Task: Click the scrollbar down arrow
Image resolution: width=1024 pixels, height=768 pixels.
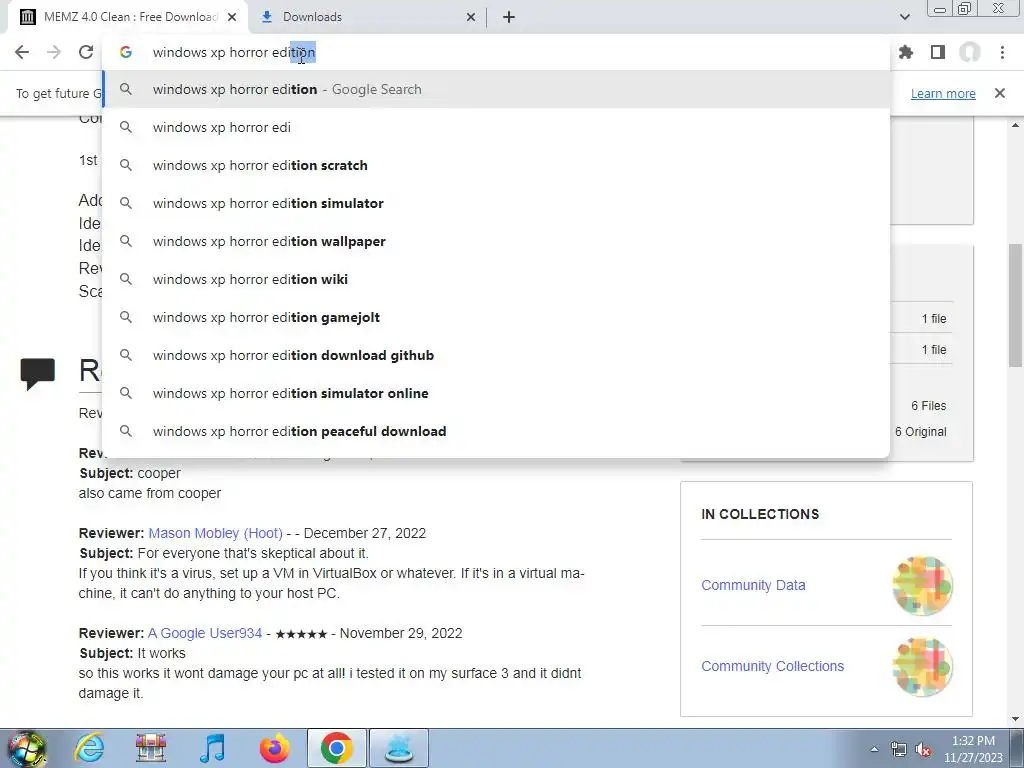Action: click(1015, 719)
